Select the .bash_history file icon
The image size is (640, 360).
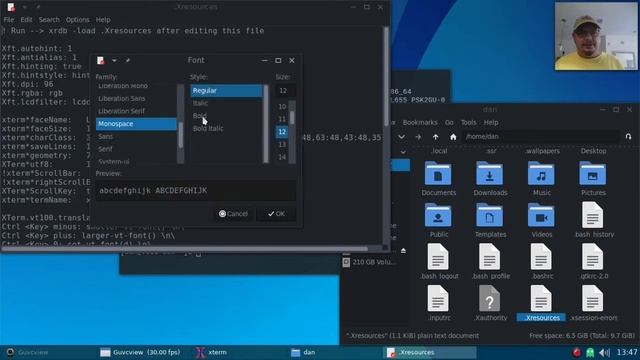pos(593,215)
